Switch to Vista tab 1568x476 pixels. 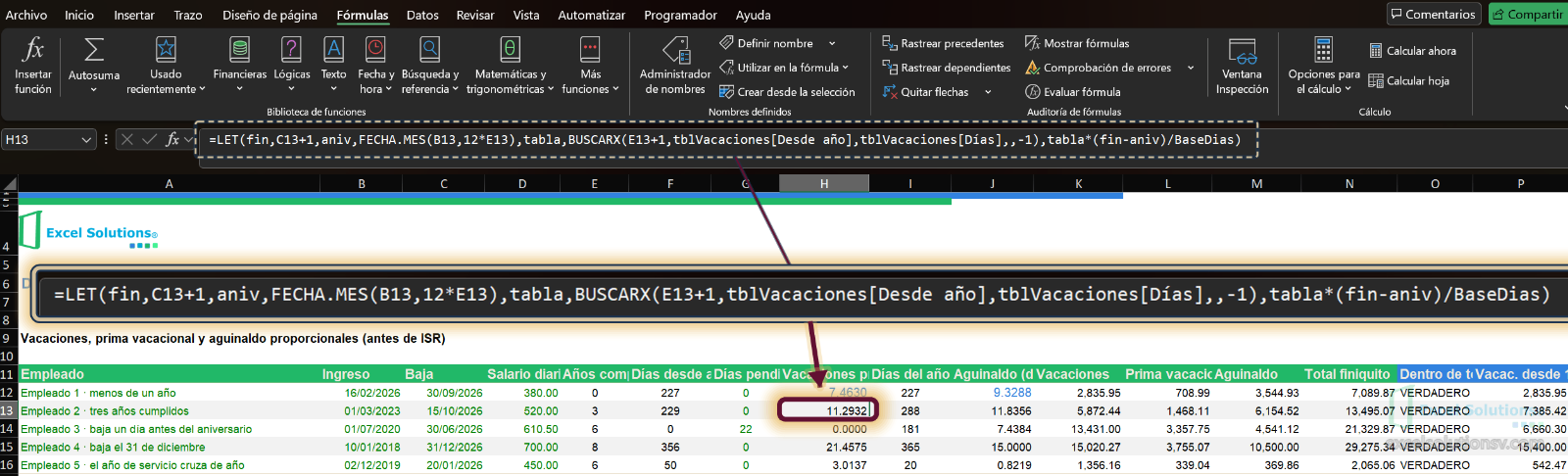click(x=526, y=15)
